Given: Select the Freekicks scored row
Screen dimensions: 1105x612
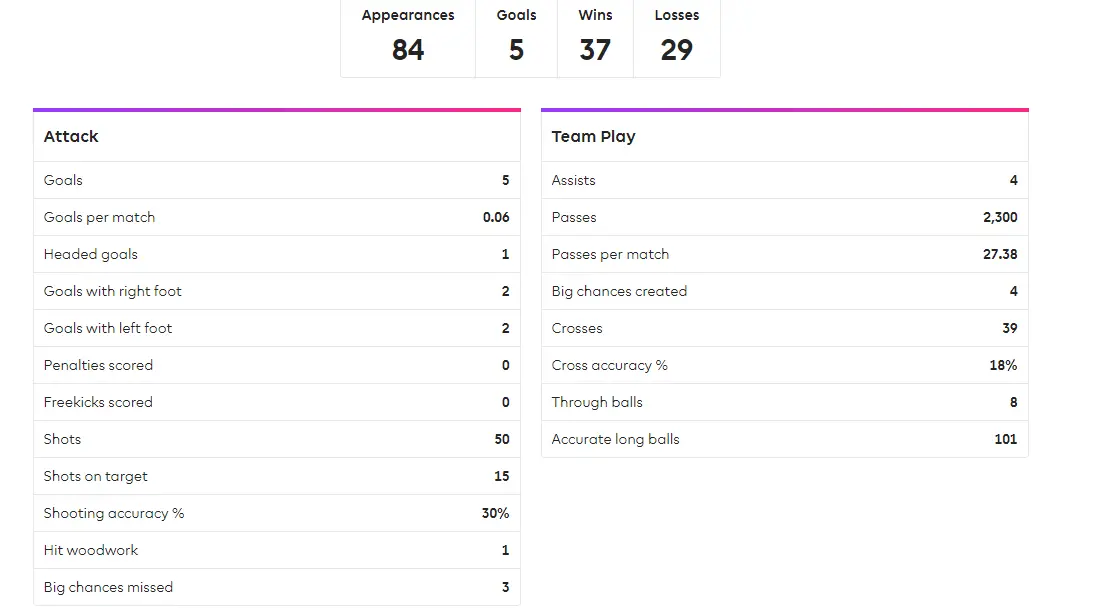Looking at the screenshot, I should [x=276, y=402].
